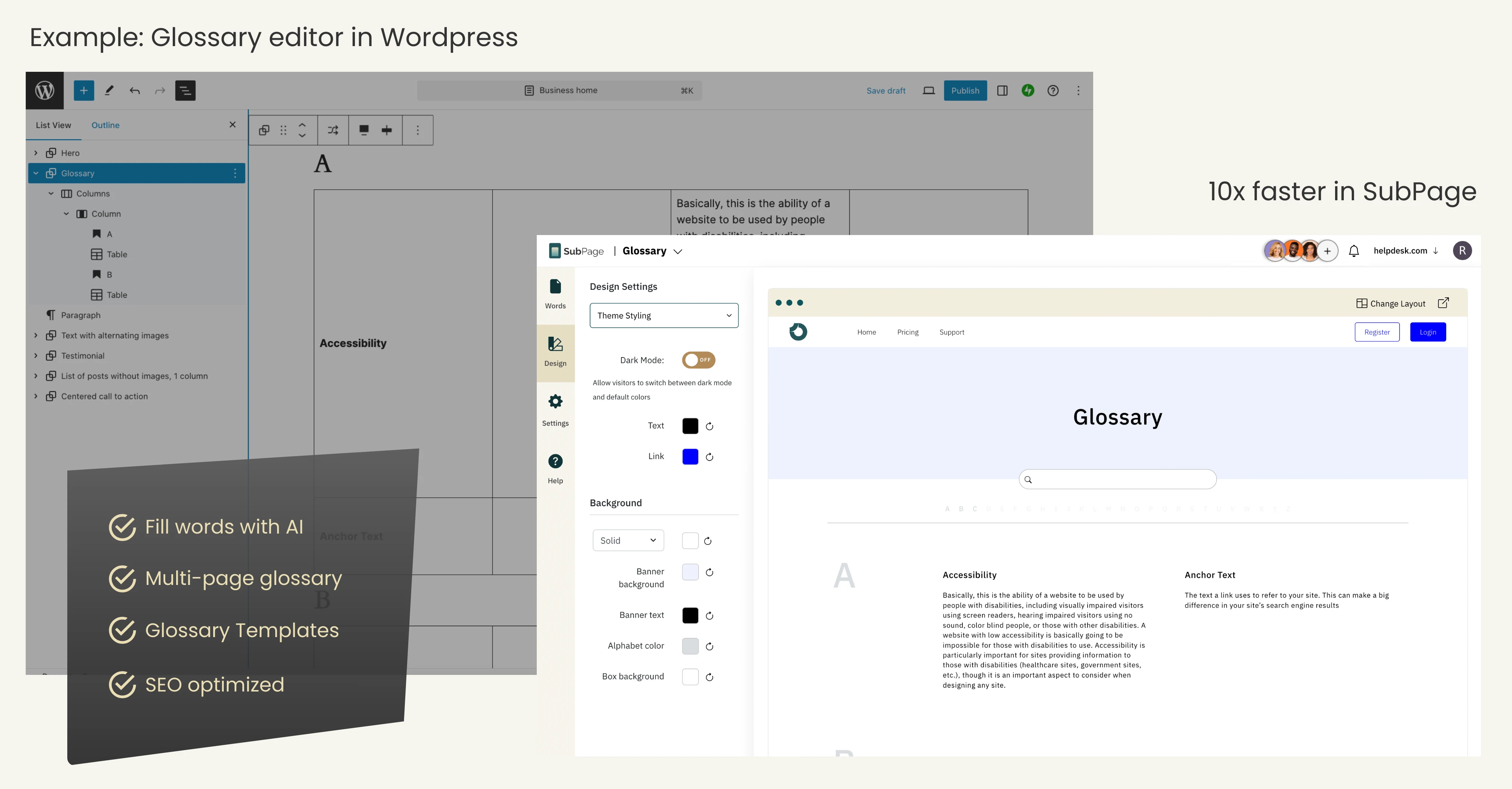
Task: Open the Glossary page switcher dropdown
Action: click(653, 251)
